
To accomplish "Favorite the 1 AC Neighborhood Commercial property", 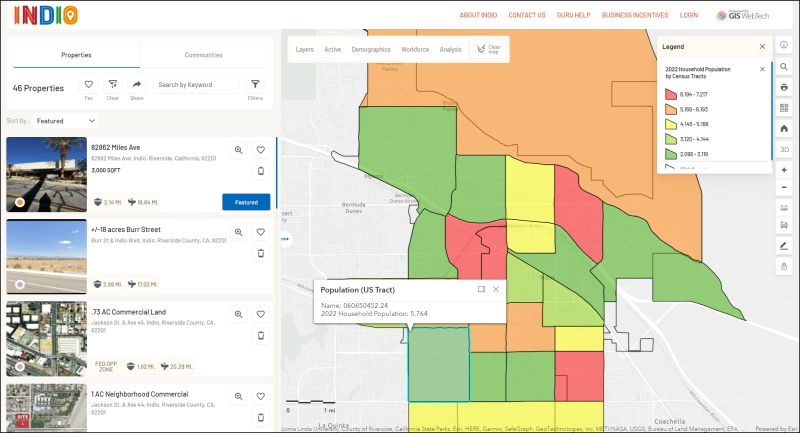I will pos(261,396).
